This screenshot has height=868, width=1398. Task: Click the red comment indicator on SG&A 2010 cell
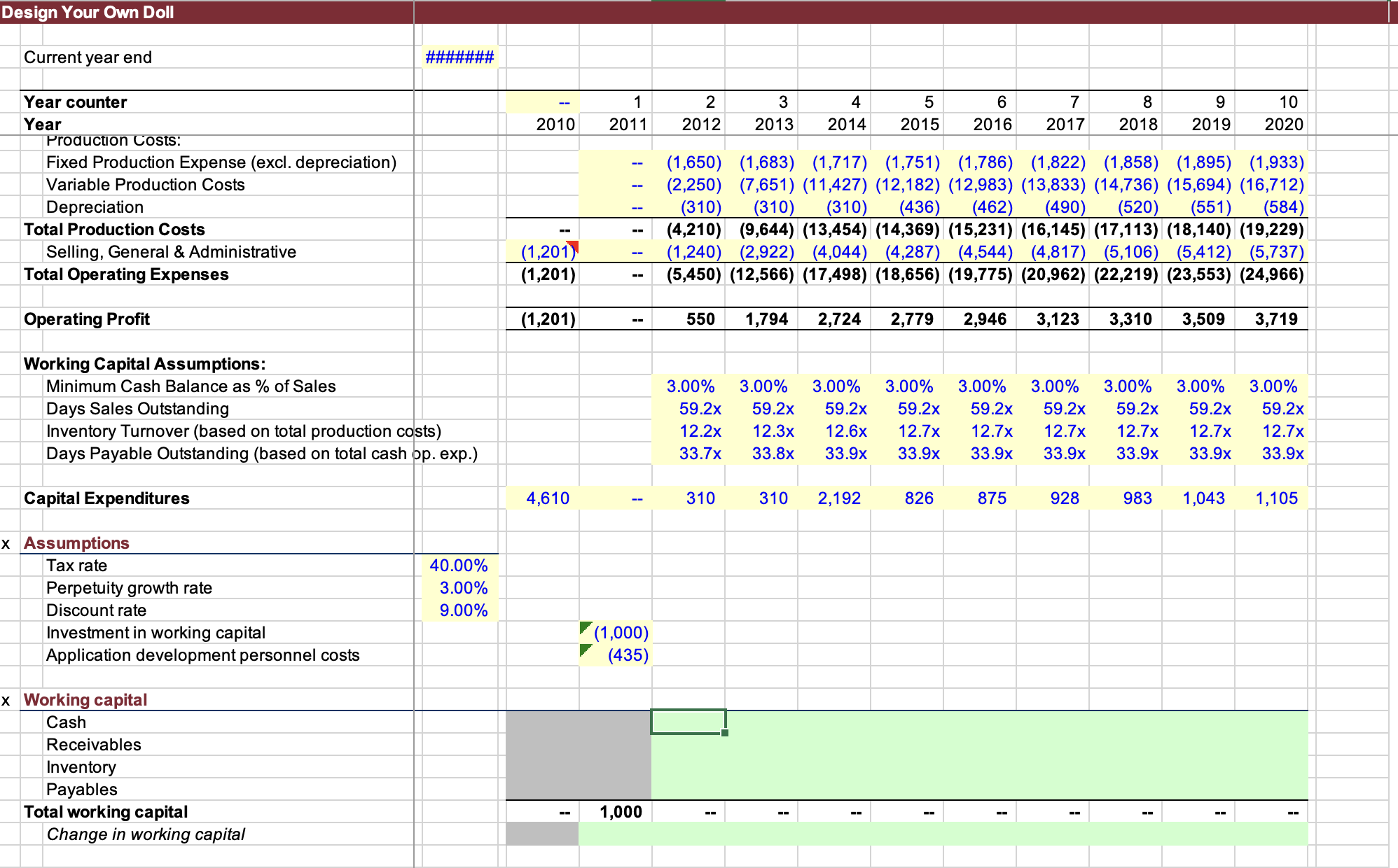[x=574, y=245]
